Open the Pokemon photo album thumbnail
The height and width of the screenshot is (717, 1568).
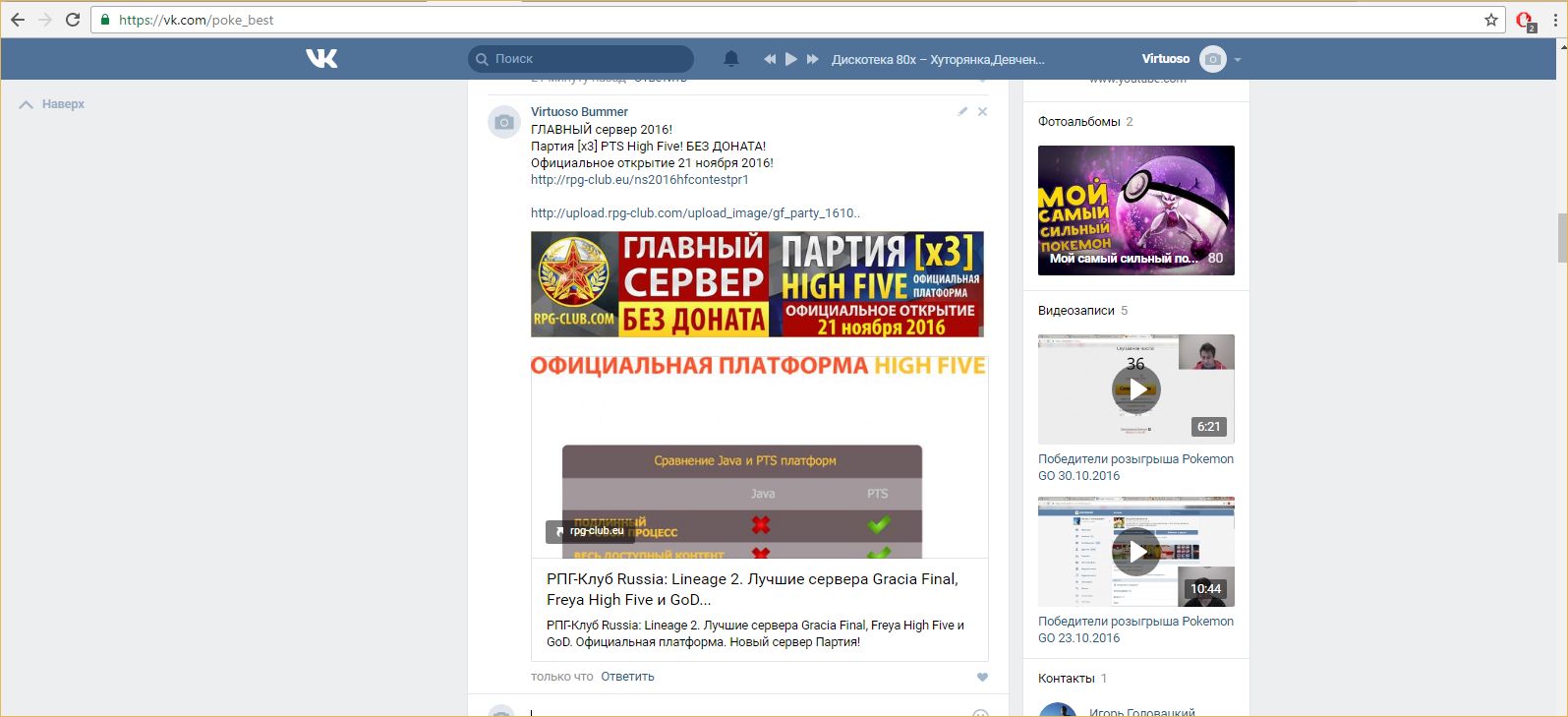coord(1135,209)
